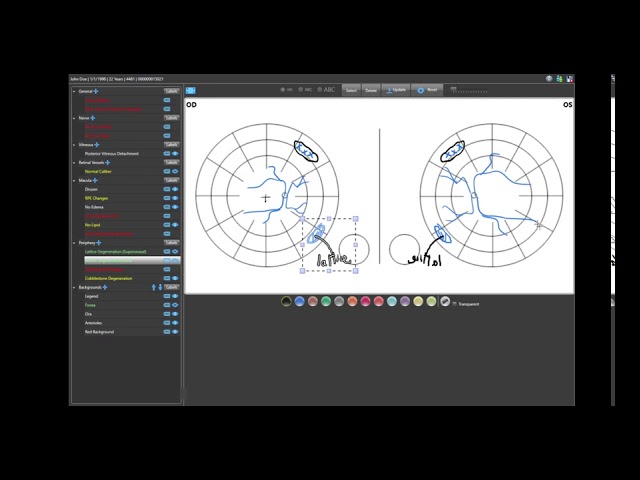Collapse the Vitreous group
The height and width of the screenshot is (480, 640).
click(x=74, y=145)
